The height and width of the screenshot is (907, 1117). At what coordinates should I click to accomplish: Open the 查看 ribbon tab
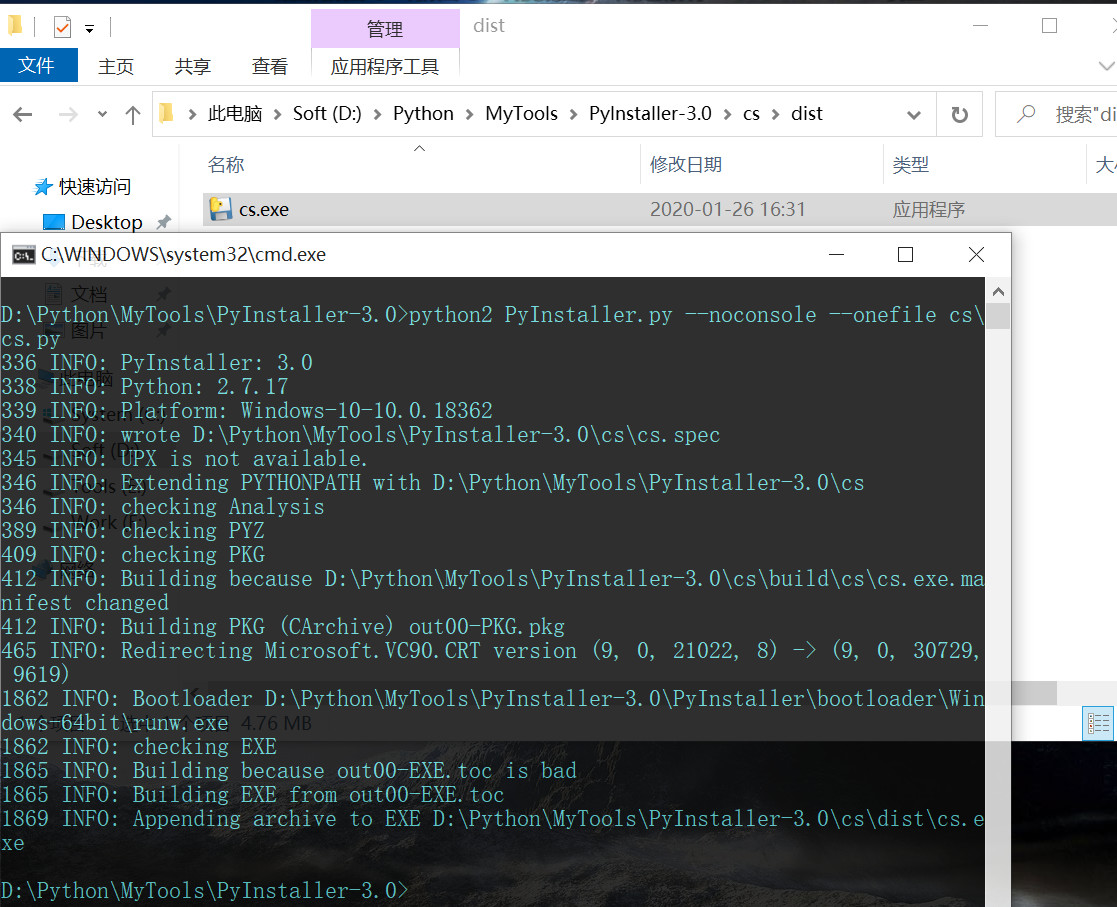pyautogui.click(x=269, y=66)
